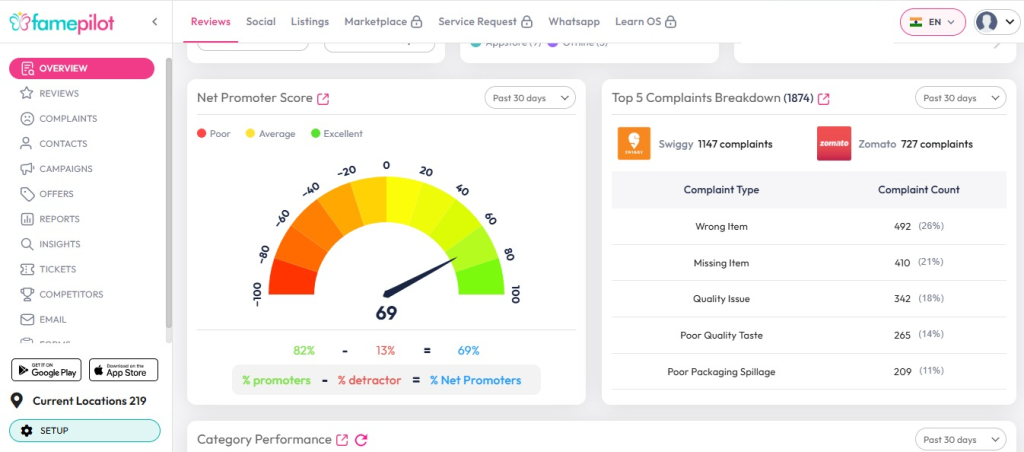
Task: Click the Contacts person icon
Action: [27, 144]
